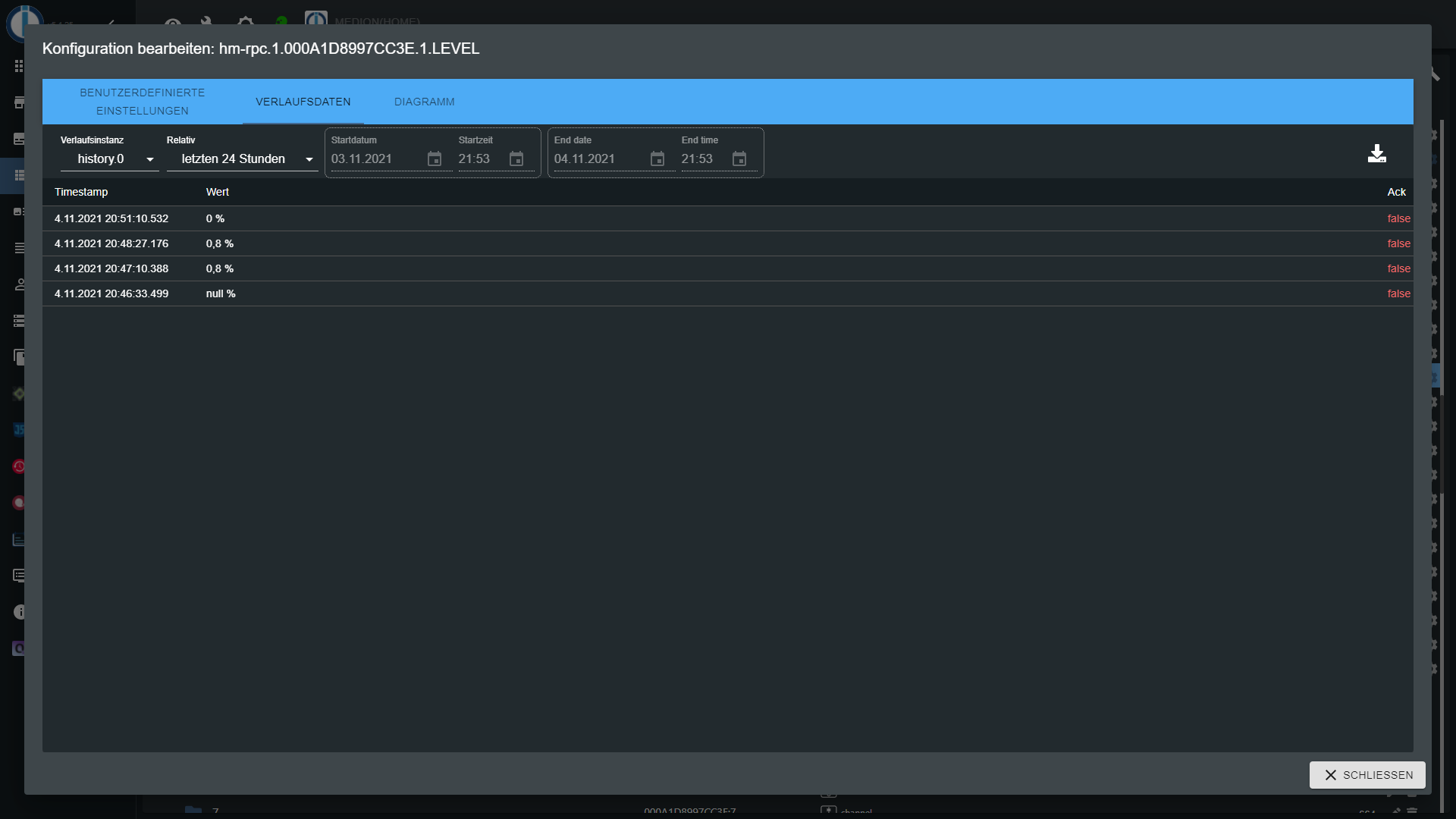The width and height of the screenshot is (1456, 819).
Task: Open the Startdatum calendar picker
Action: pyautogui.click(x=435, y=159)
